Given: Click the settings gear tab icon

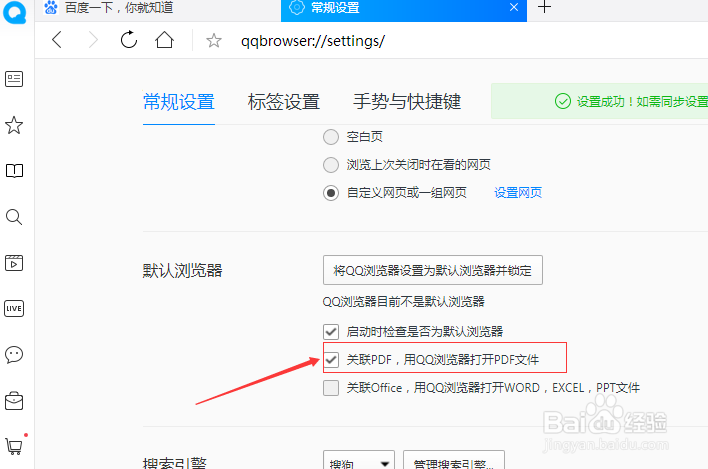Looking at the screenshot, I should pos(297,7).
